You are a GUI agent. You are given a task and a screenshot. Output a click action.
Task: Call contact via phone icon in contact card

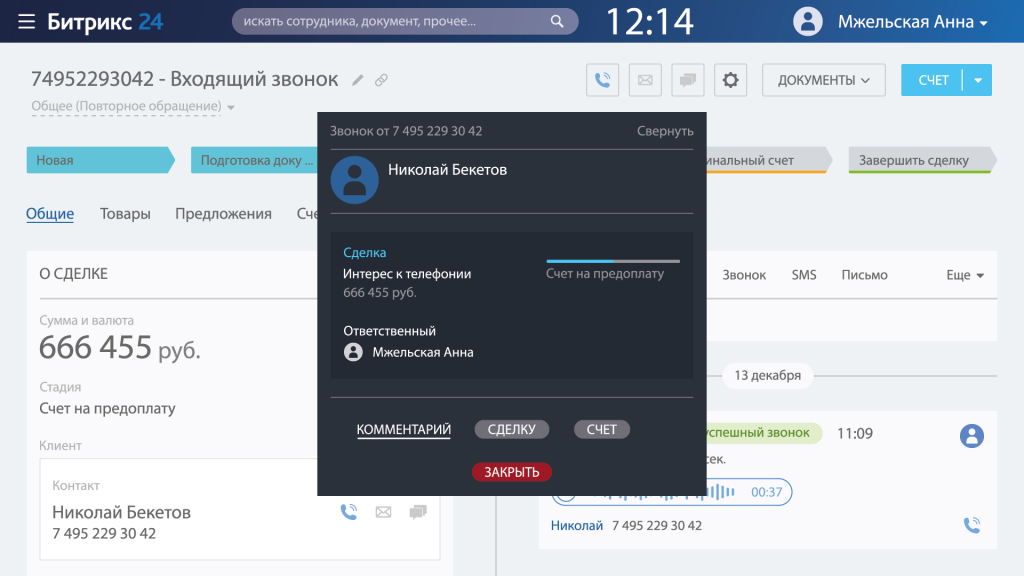[348, 512]
